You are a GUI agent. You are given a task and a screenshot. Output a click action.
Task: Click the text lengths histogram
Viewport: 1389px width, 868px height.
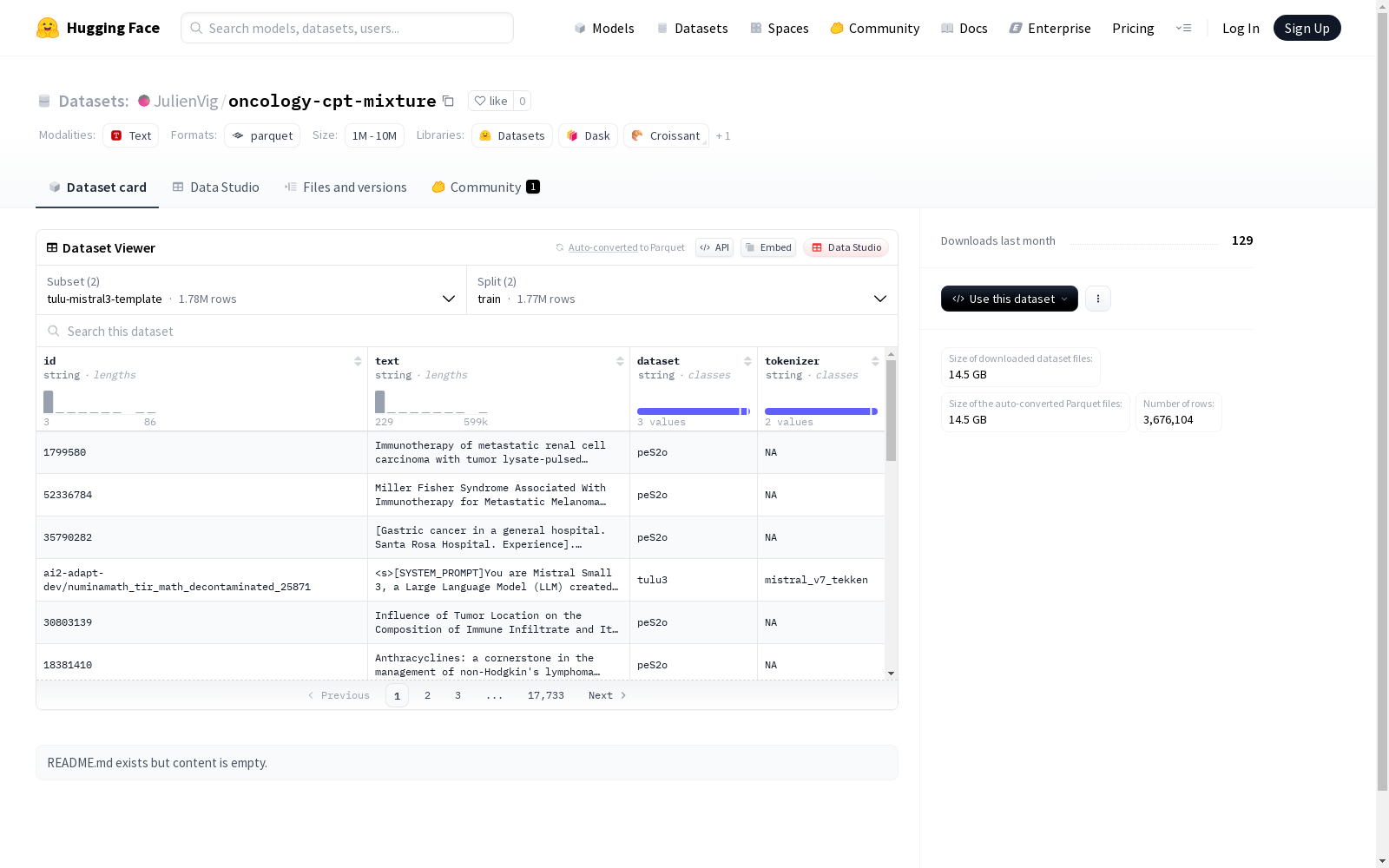[431, 402]
